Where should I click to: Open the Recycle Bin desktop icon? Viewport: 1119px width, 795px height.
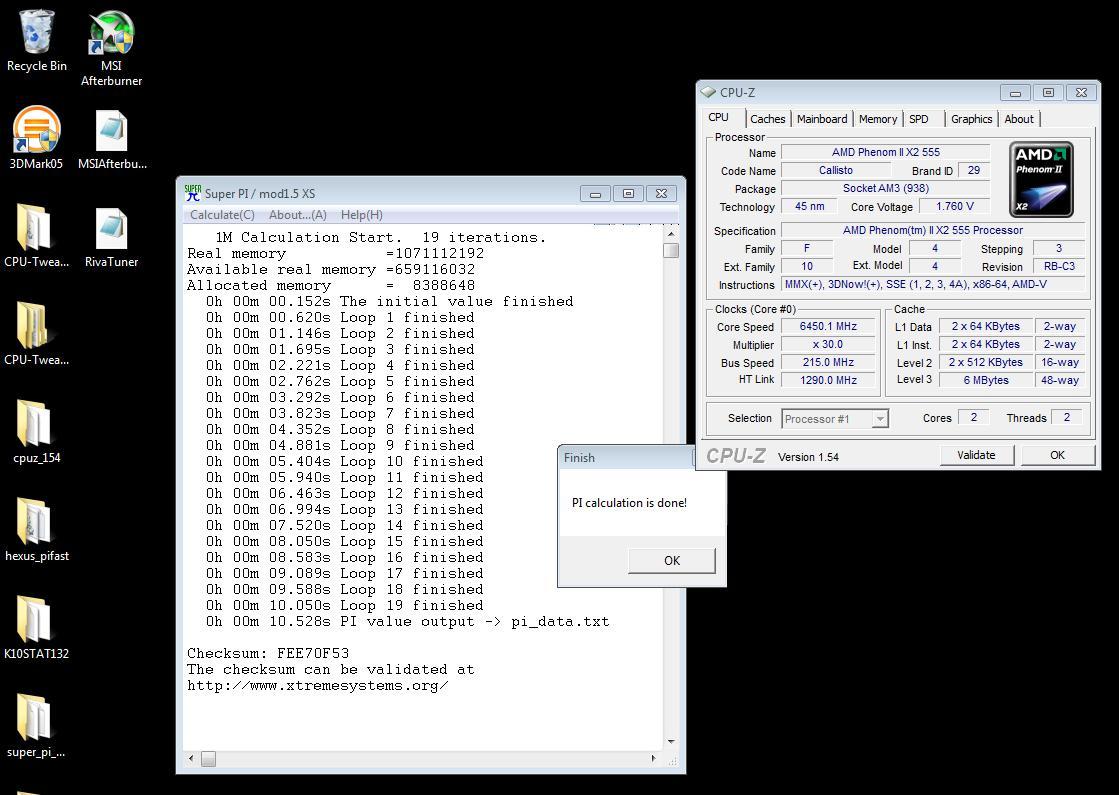(36, 41)
